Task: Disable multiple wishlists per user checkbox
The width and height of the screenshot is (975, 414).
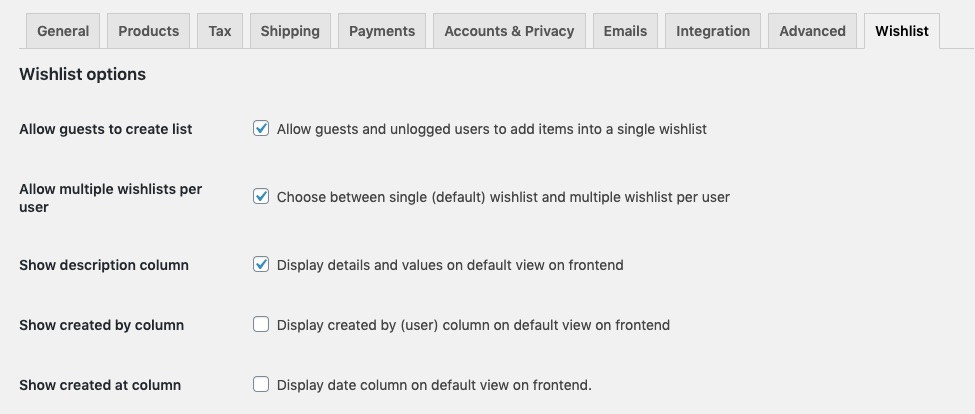Action: [261, 196]
